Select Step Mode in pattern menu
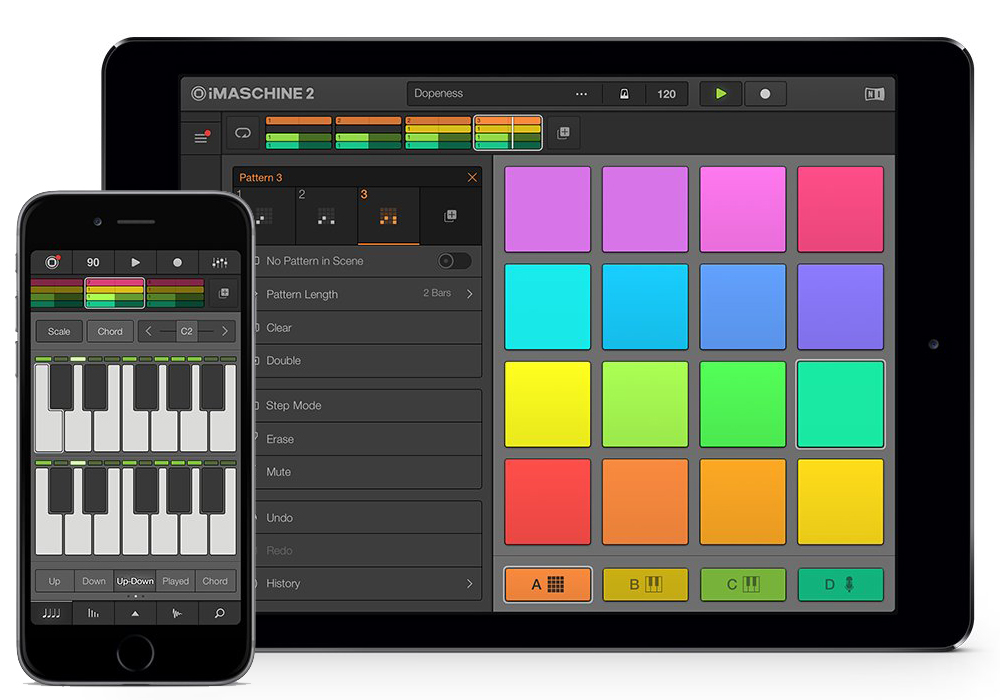 [x=368, y=405]
